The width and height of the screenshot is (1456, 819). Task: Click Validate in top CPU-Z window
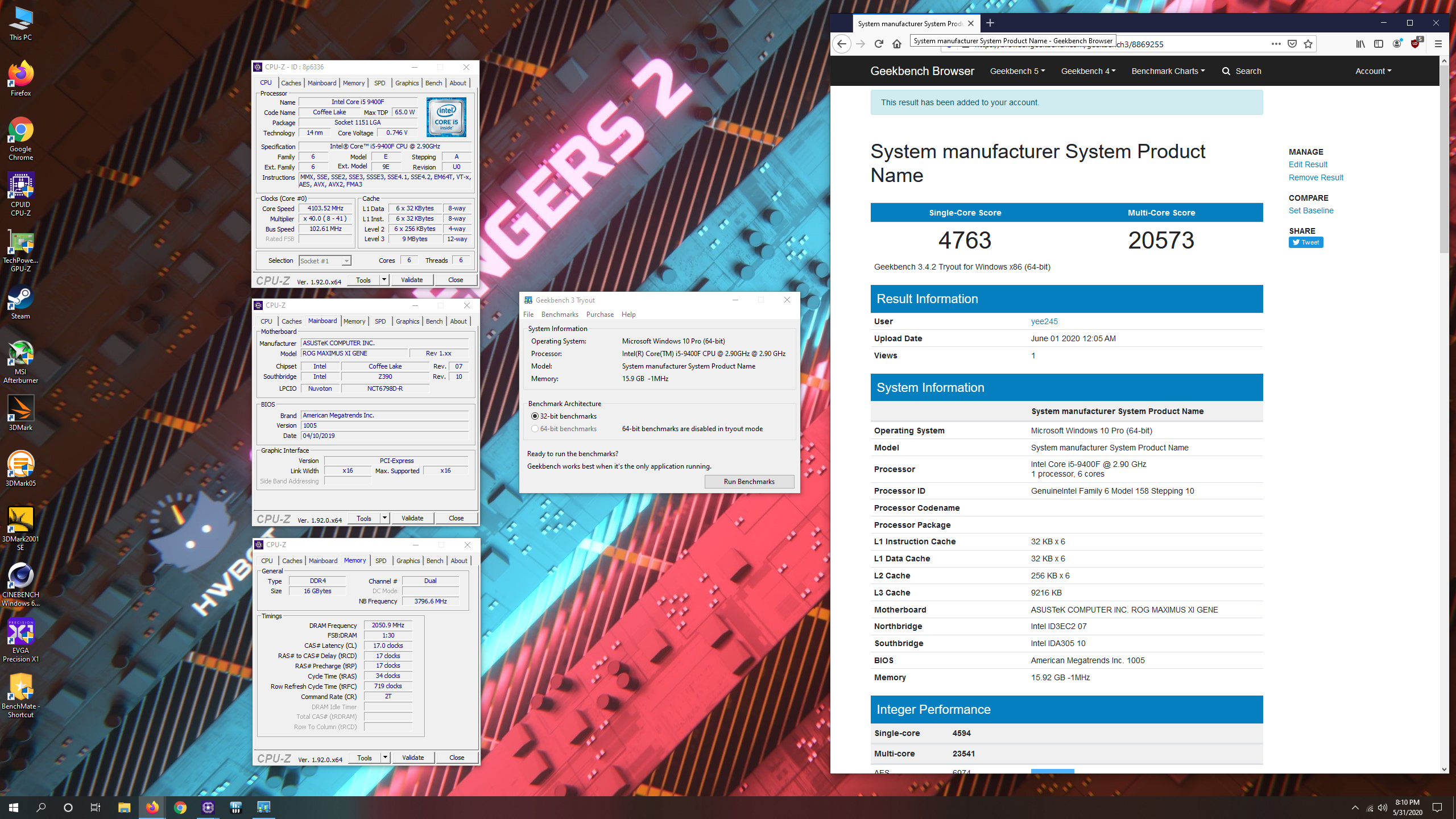click(x=412, y=280)
